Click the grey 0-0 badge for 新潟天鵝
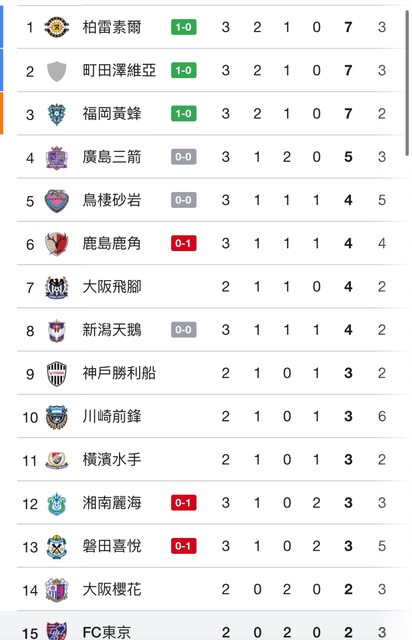The height and width of the screenshot is (640, 412). [183, 330]
